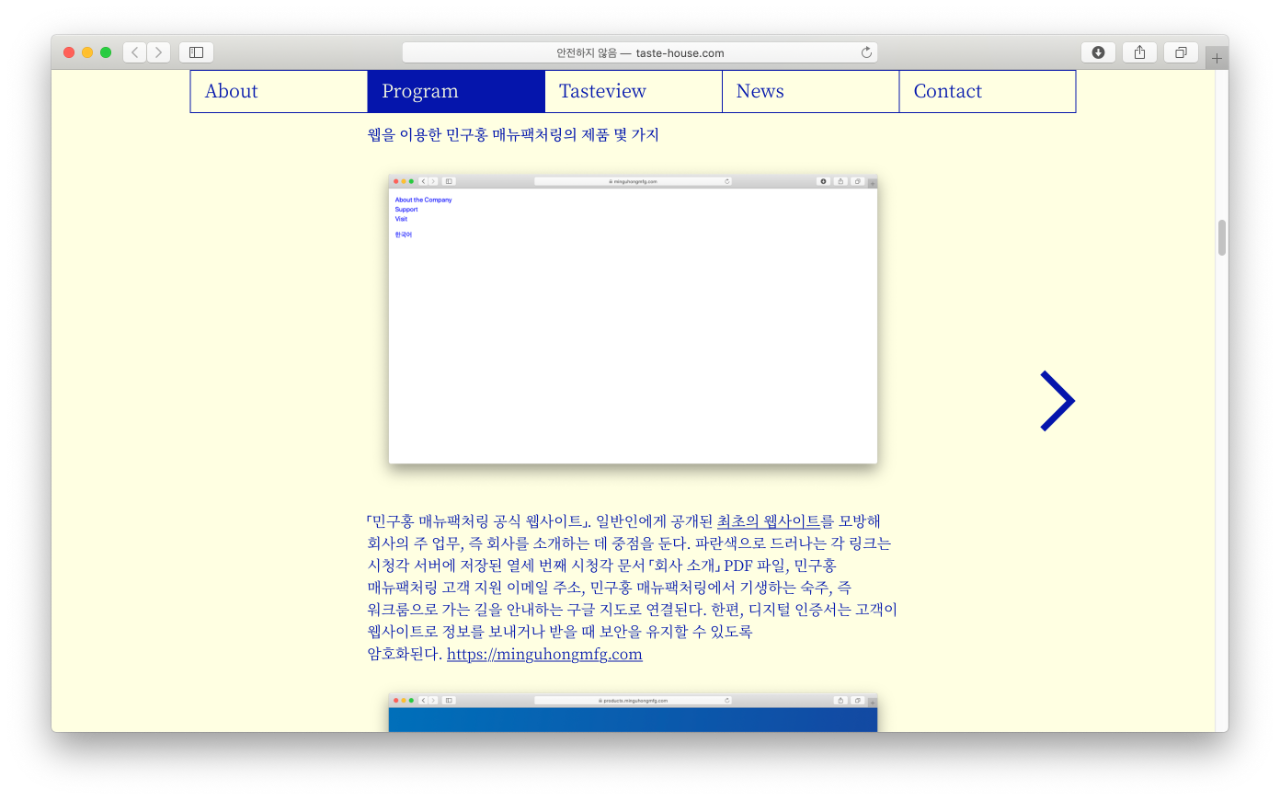The image size is (1280, 800).
Task: Advance slideshow with the right chevron arrow
Action: (1056, 401)
